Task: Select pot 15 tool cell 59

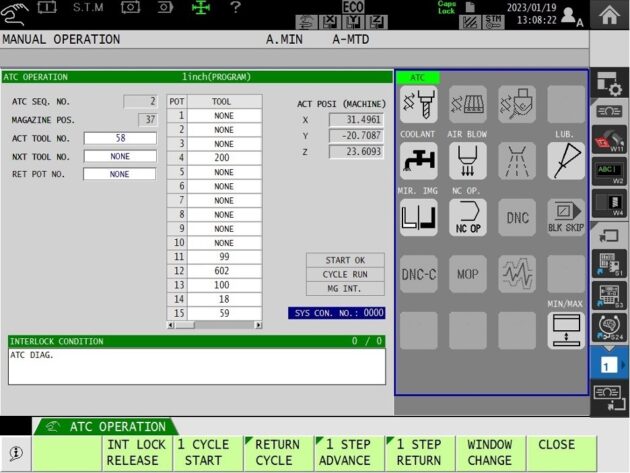Action: click(x=224, y=313)
